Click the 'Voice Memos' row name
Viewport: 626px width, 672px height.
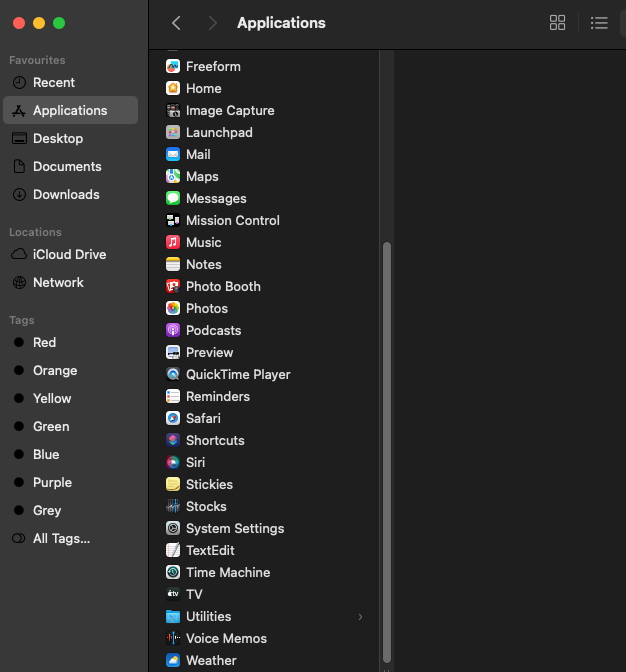point(226,639)
